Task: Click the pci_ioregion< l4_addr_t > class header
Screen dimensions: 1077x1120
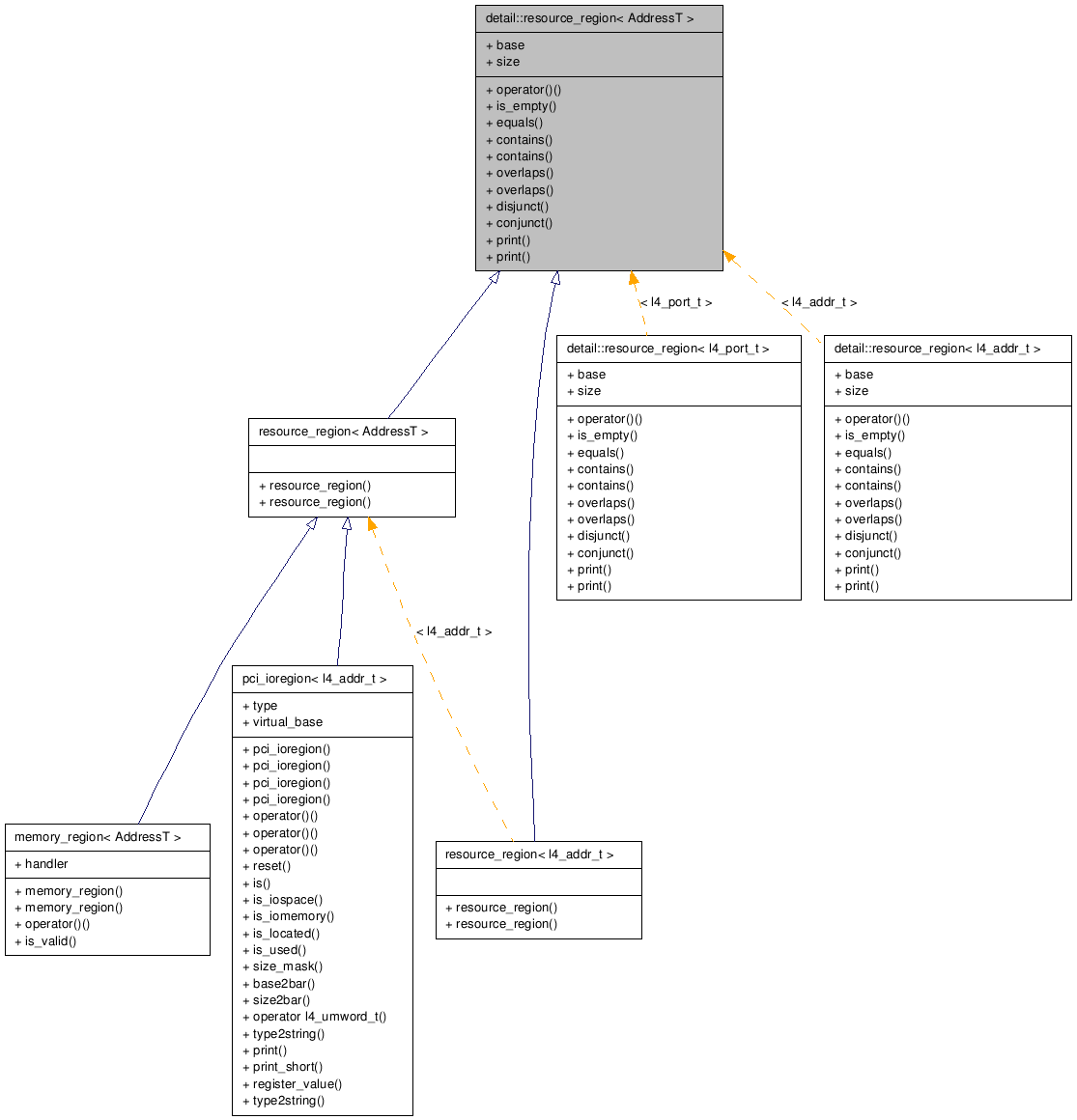Action: (323, 677)
